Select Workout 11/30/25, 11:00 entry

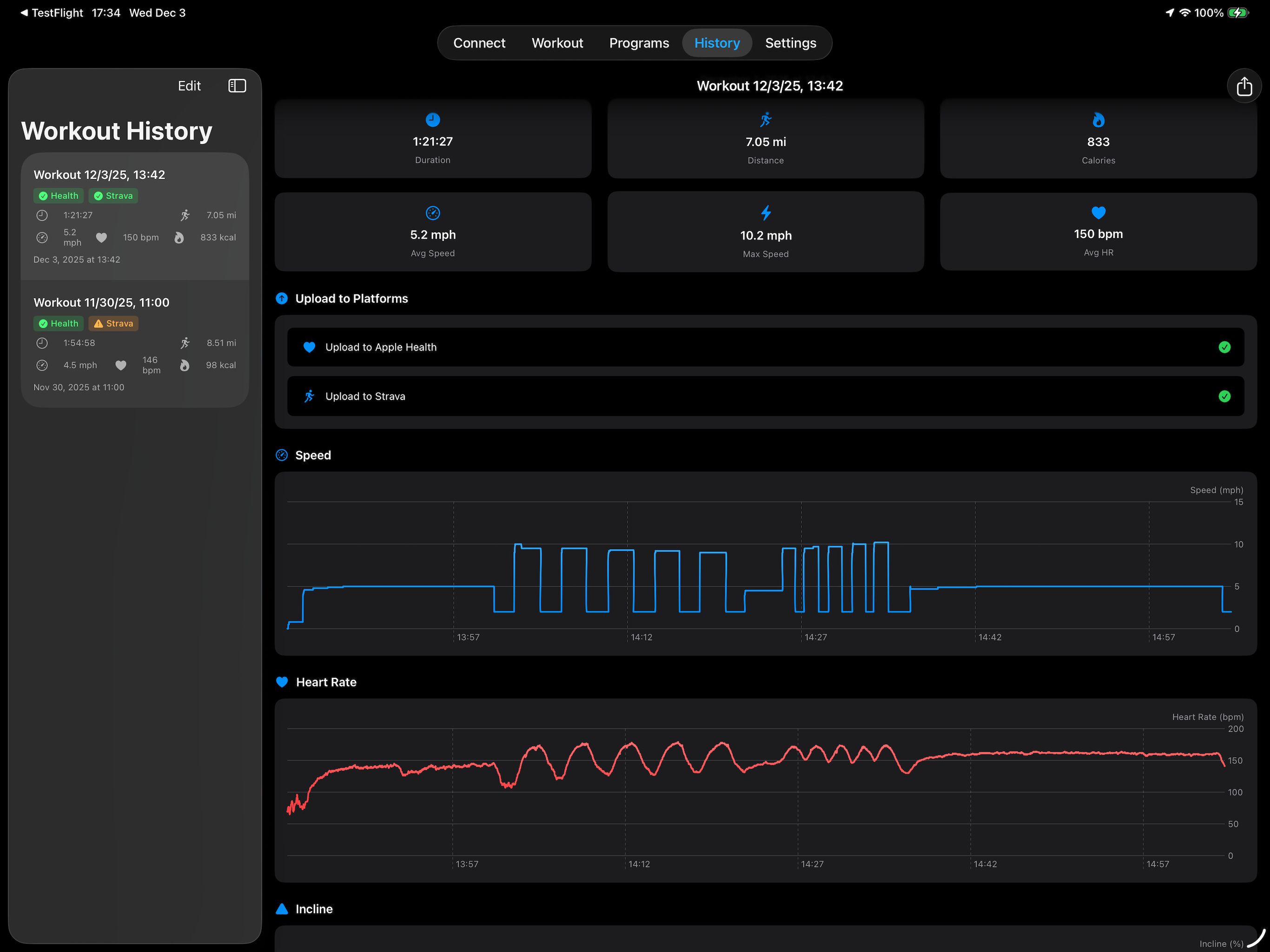click(x=135, y=344)
